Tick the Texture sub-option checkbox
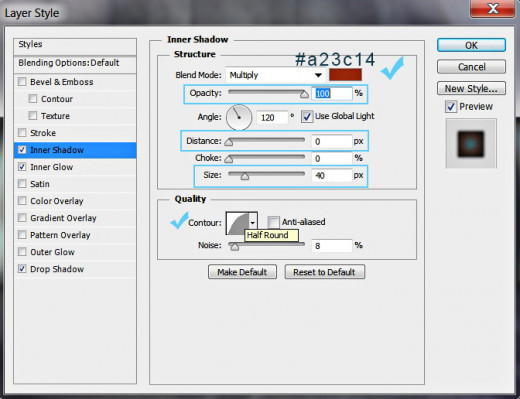 tap(33, 116)
